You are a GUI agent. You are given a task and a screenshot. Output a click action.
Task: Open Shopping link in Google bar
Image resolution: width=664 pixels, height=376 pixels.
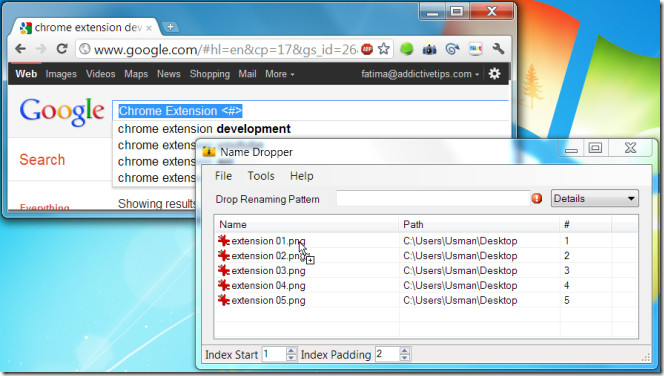(x=210, y=74)
